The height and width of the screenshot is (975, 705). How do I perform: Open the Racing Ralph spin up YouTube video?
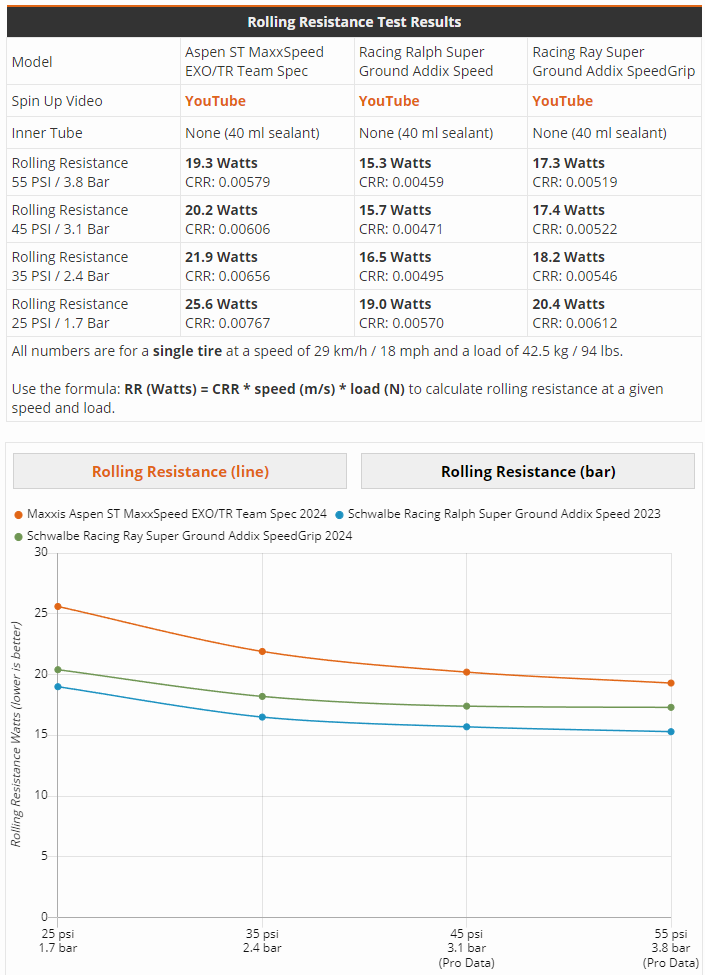(389, 101)
